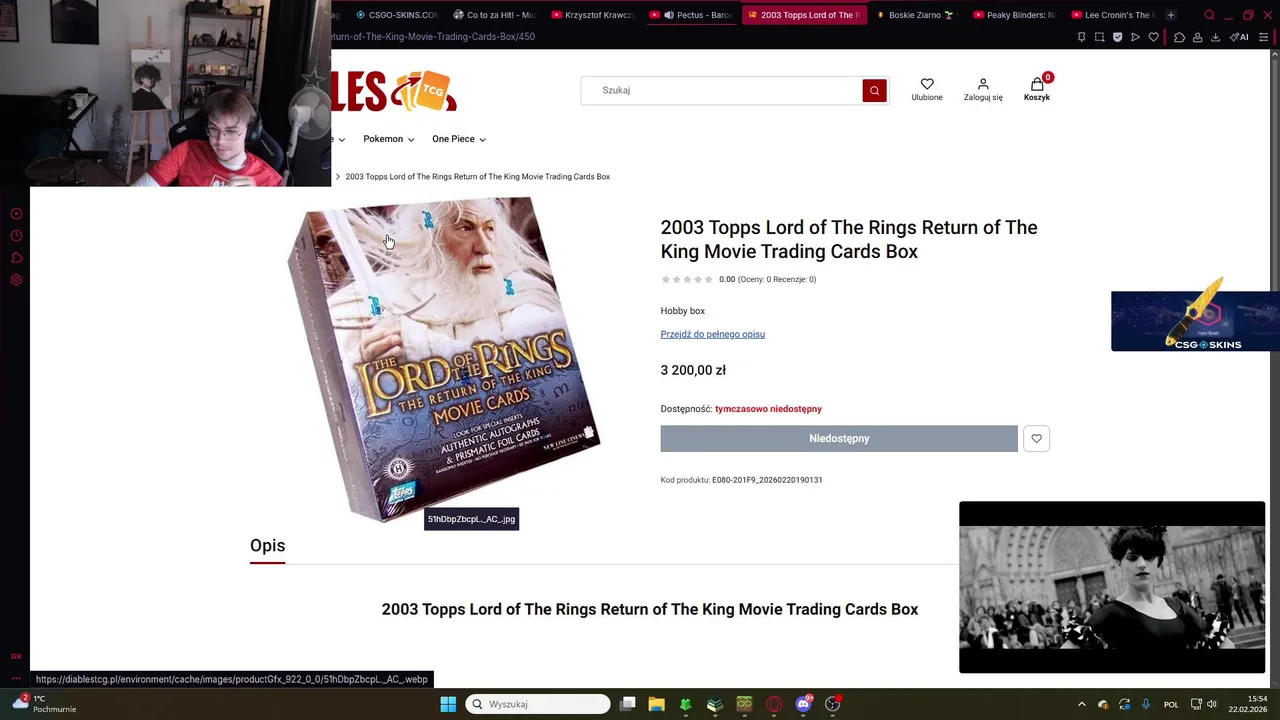Click price text 3 200,00 zł
The height and width of the screenshot is (720, 1280).
tap(693, 370)
